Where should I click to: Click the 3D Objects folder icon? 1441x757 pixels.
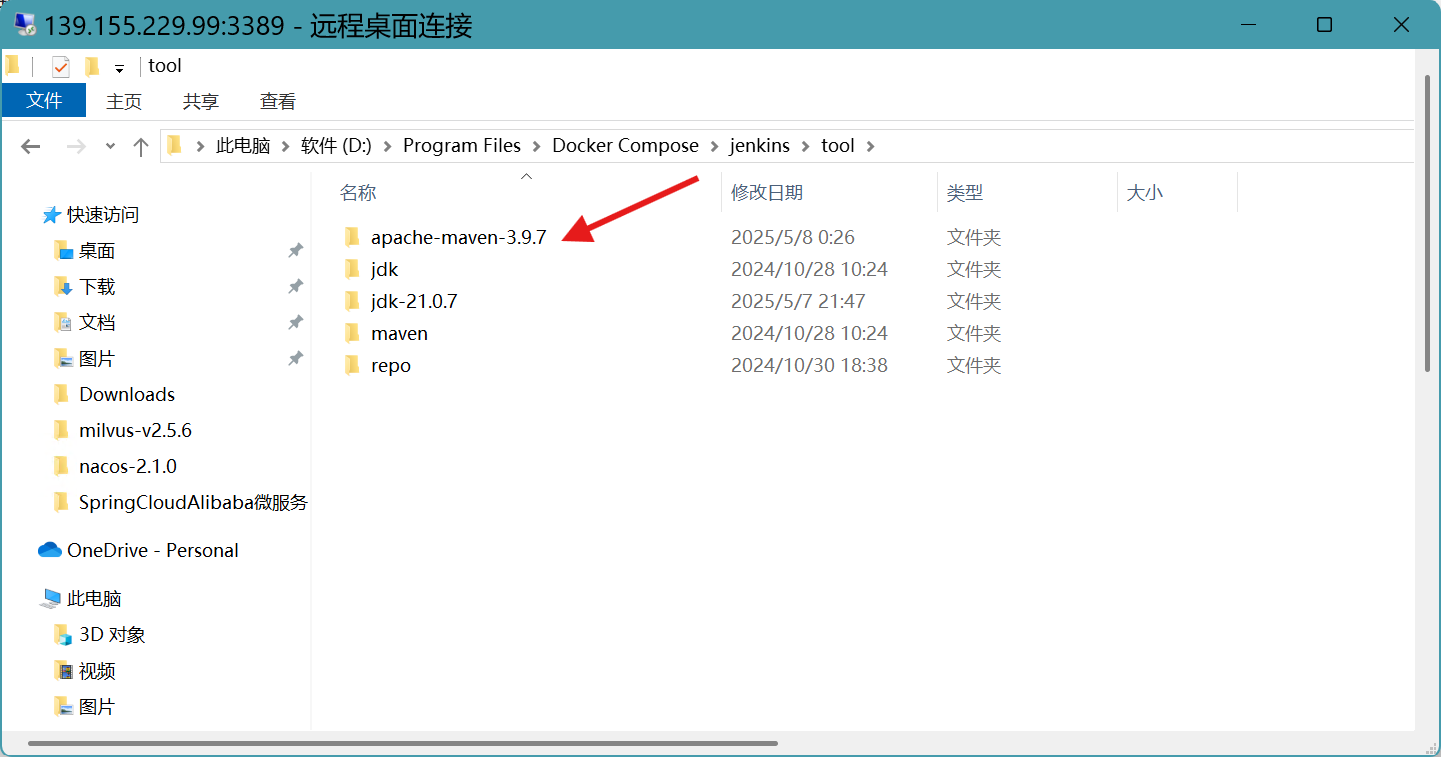(x=62, y=635)
